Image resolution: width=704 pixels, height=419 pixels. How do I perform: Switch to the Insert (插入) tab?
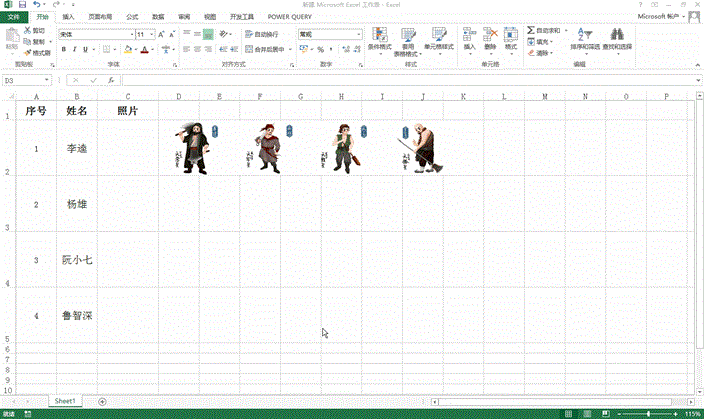point(67,17)
